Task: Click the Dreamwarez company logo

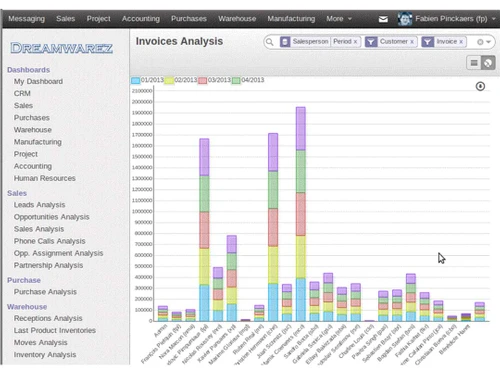Action: 62,48
